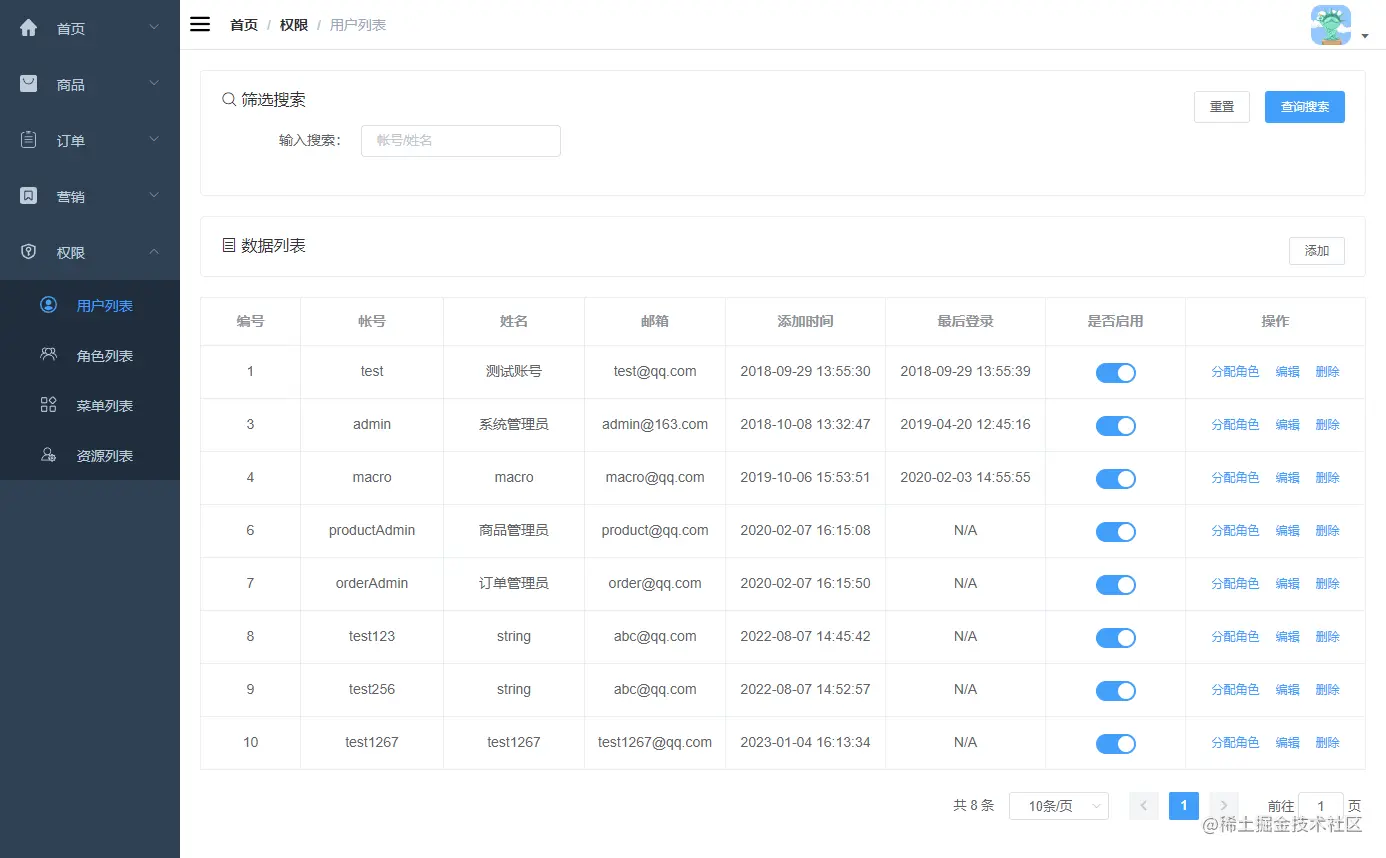The image size is (1386, 858).
Task: Click the admin@163.com email cell
Action: [655, 424]
